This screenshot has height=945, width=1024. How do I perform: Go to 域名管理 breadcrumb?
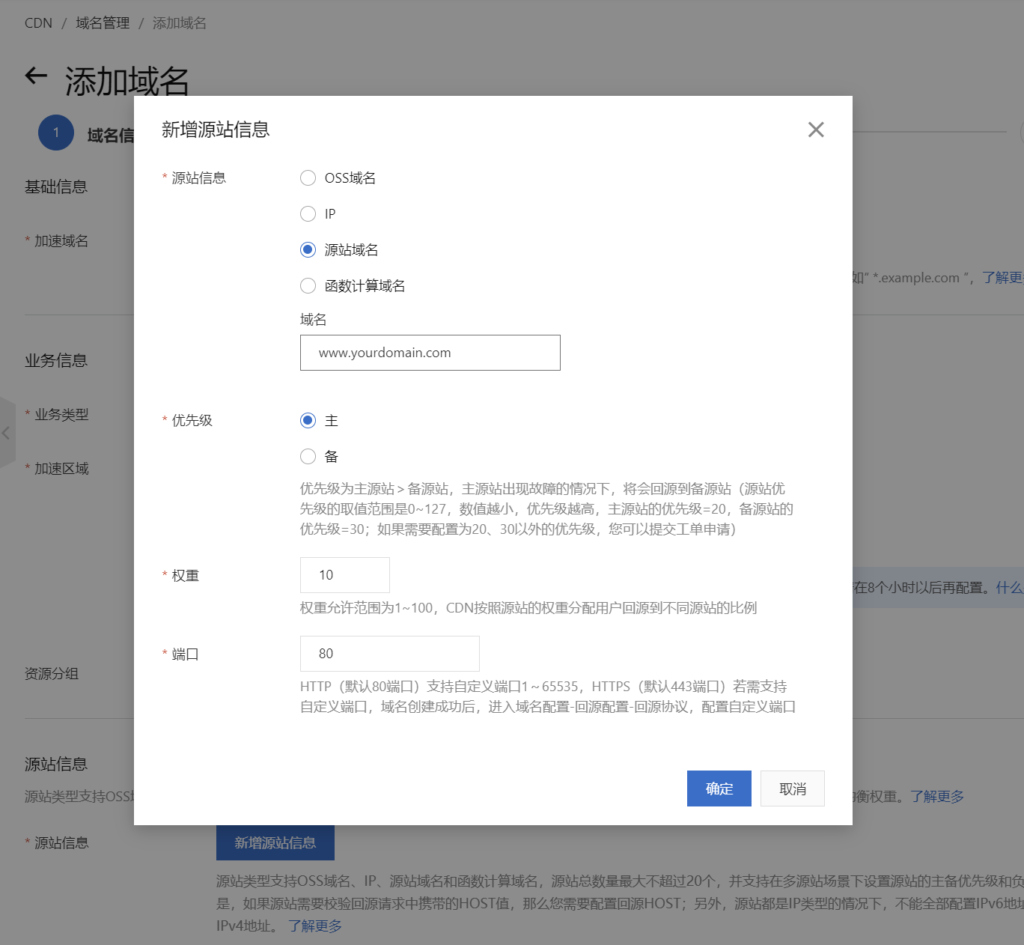[103, 22]
